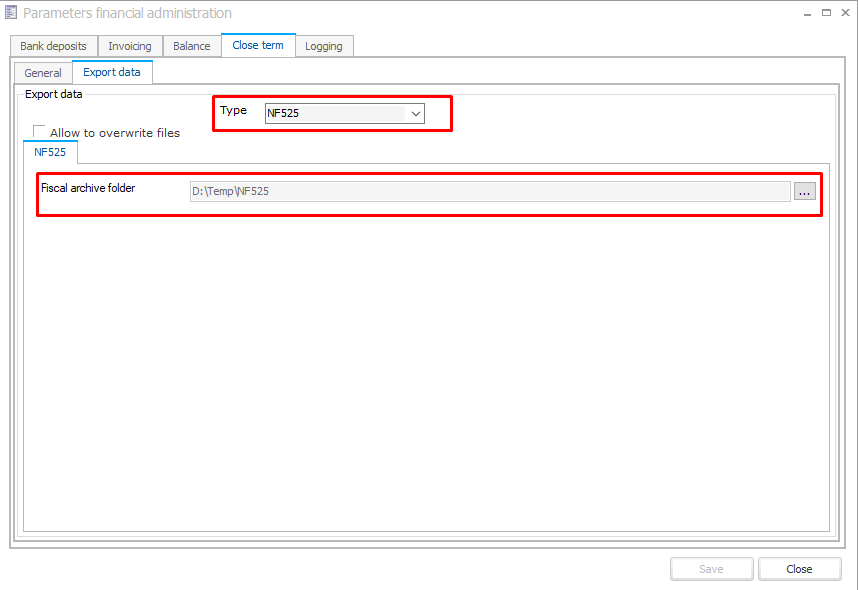Open the Logging tab
The width and height of the screenshot is (858, 590).
pos(324,46)
